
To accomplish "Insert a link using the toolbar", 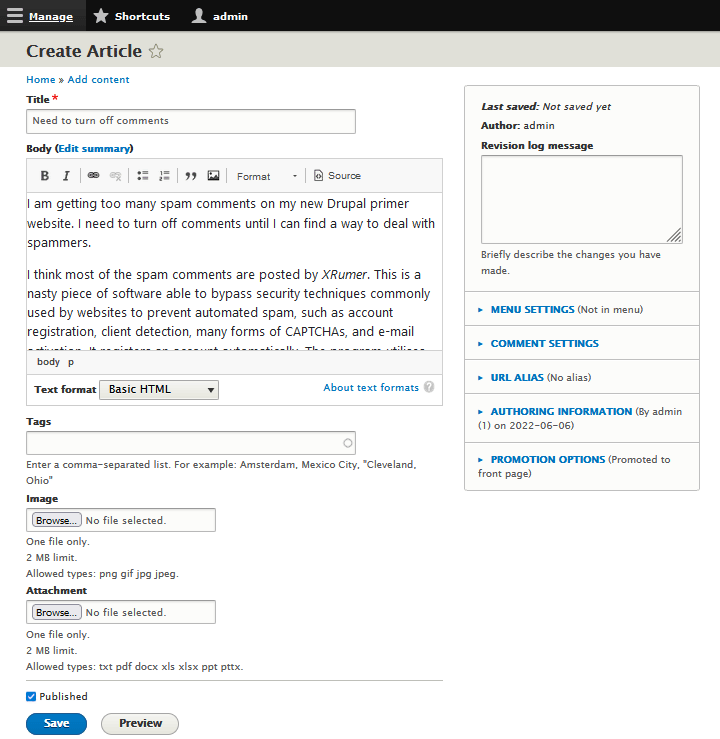I will pos(93,176).
